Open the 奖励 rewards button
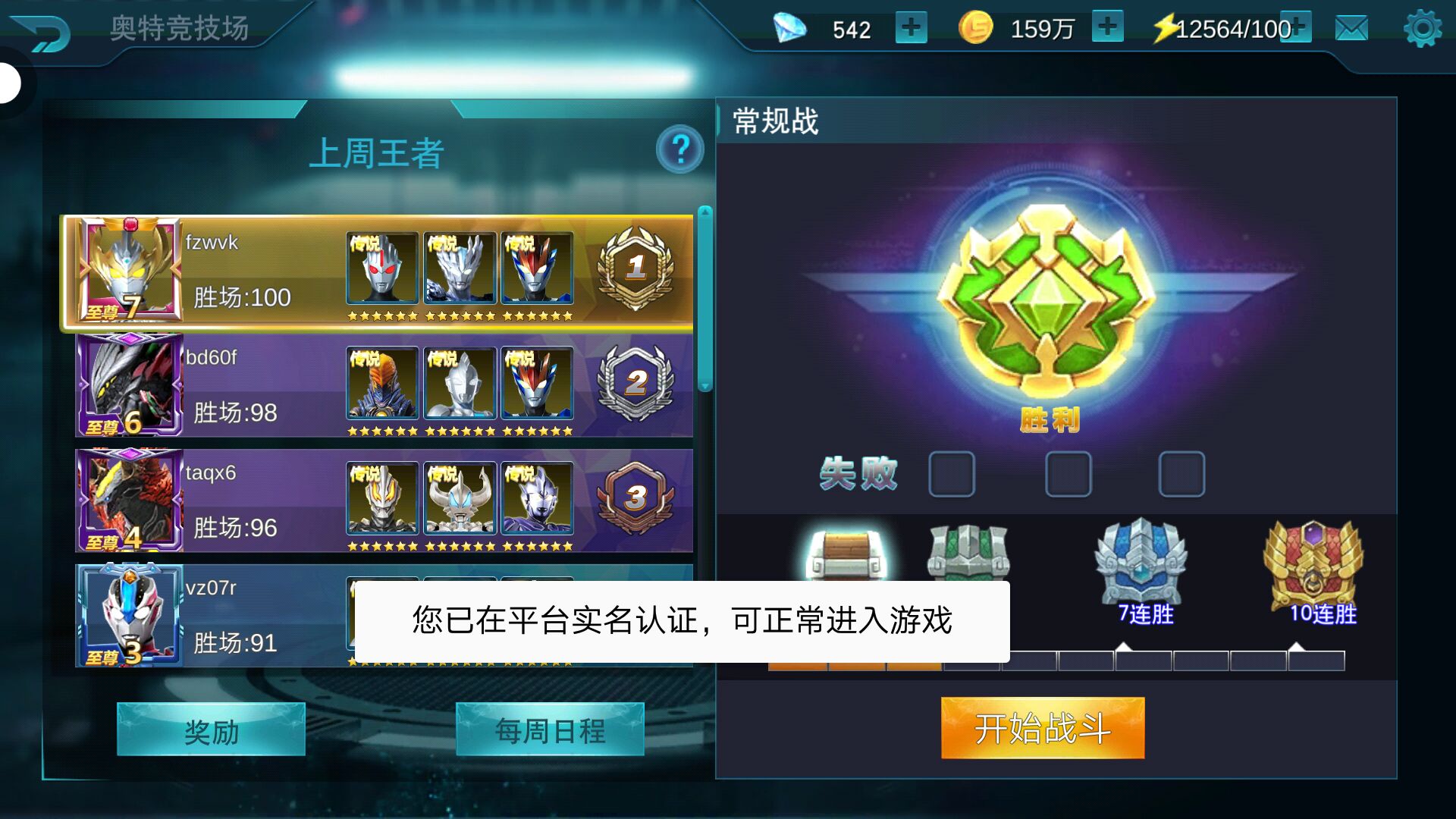Image resolution: width=1456 pixels, height=819 pixels. click(x=211, y=730)
